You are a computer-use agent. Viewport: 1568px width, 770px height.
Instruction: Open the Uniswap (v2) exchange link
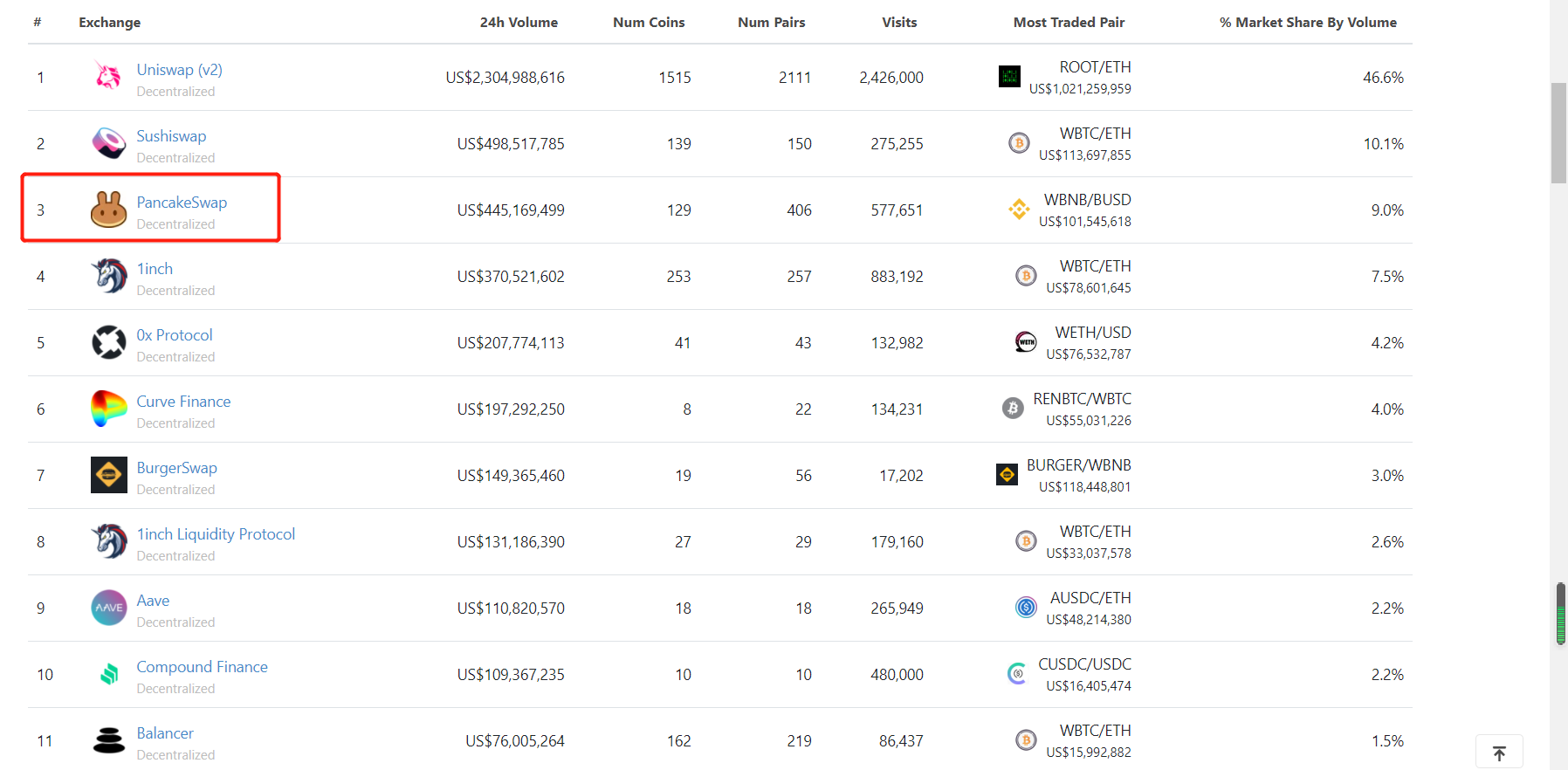coord(179,70)
